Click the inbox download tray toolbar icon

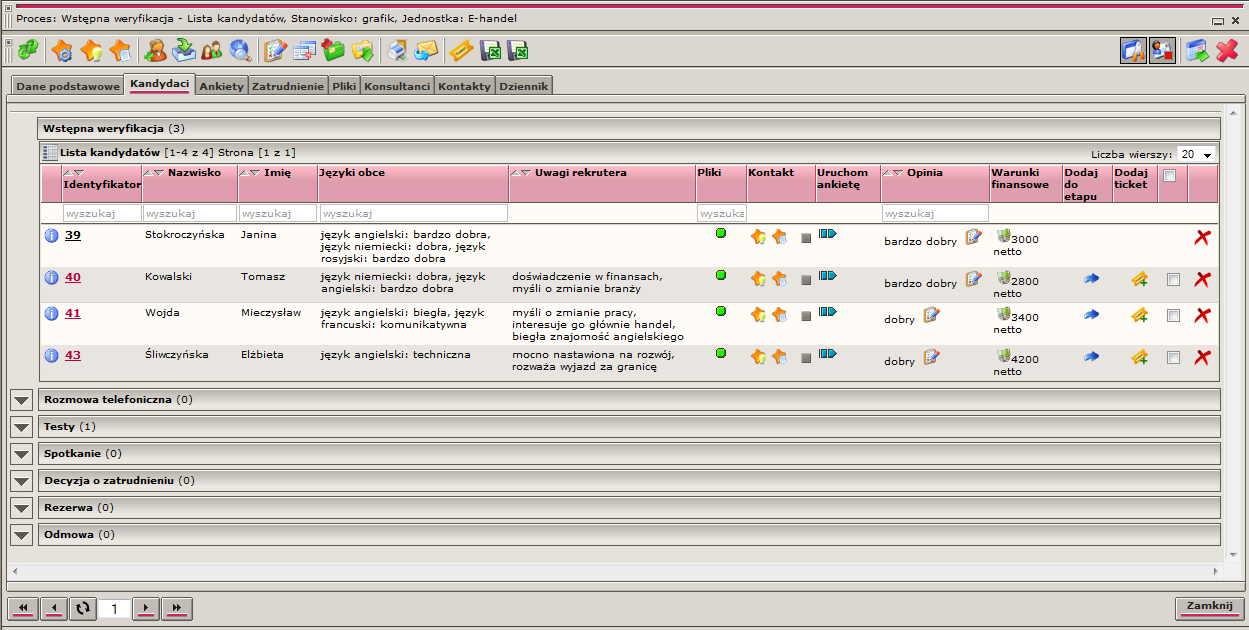click(x=184, y=50)
